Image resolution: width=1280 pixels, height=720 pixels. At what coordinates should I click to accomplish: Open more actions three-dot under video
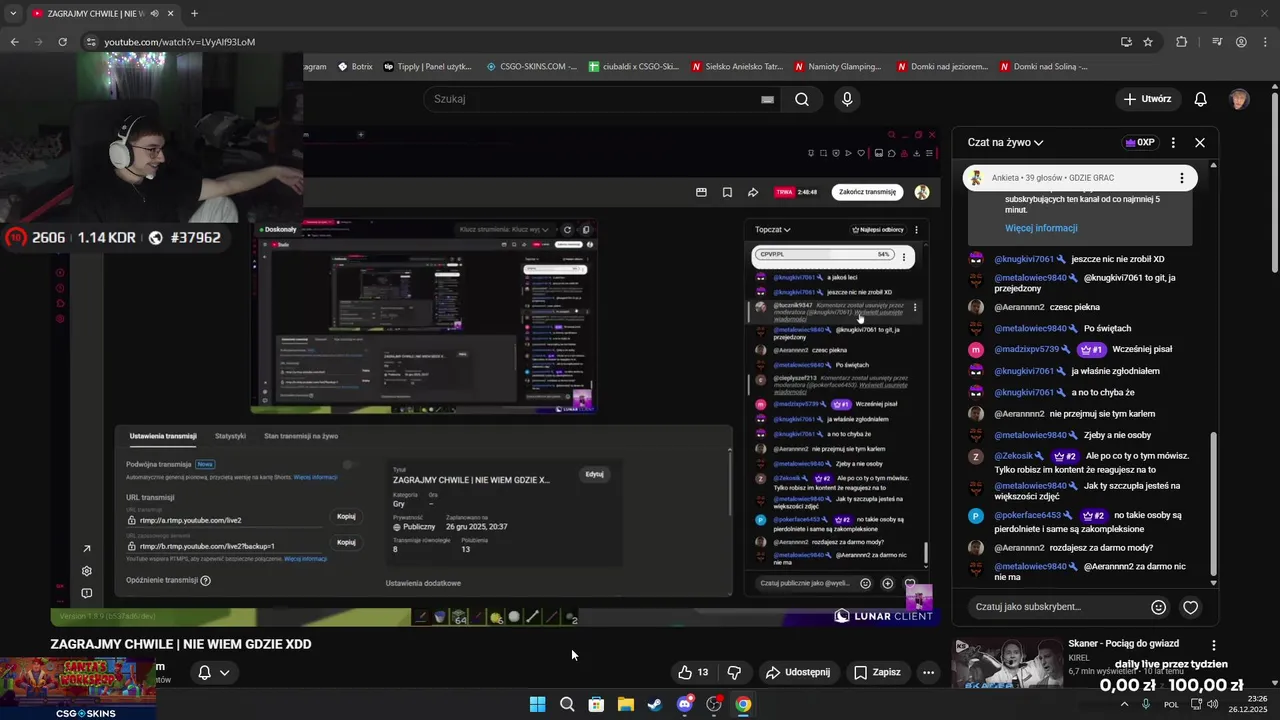coord(928,673)
